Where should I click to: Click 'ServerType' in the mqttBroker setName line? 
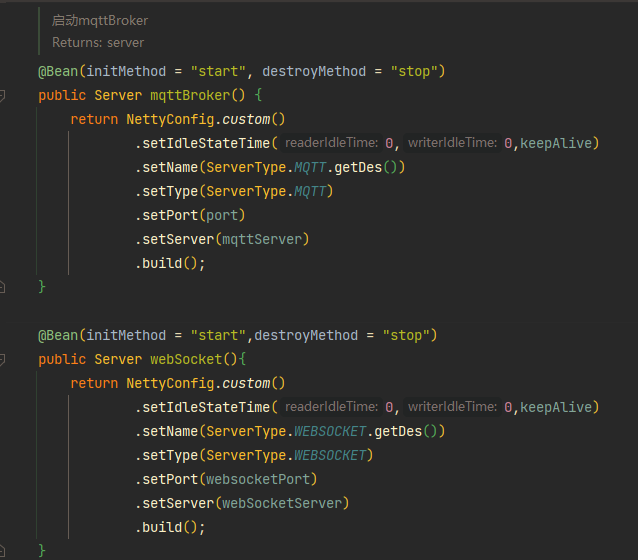pos(246,167)
